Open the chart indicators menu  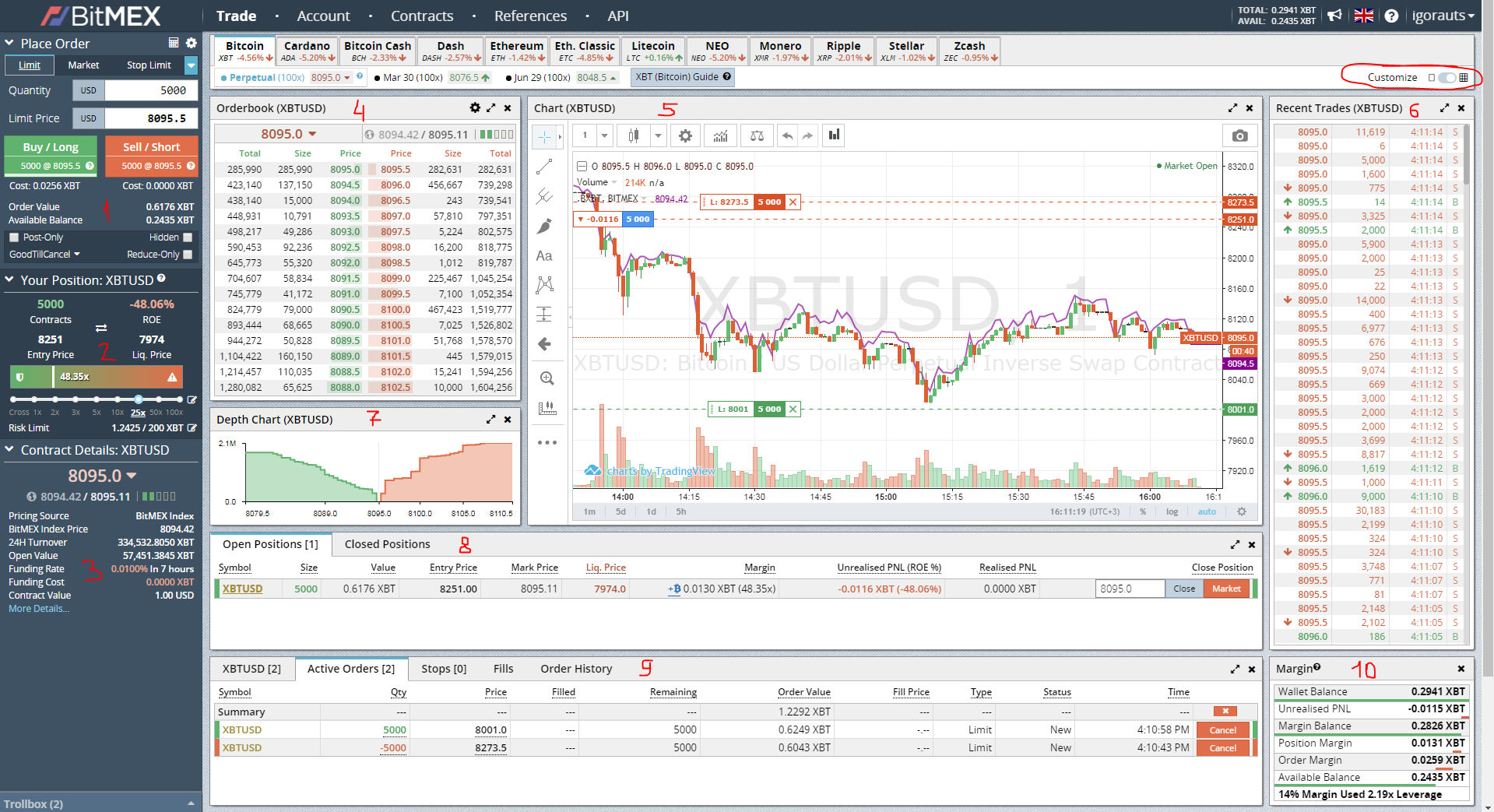pyautogui.click(x=721, y=135)
